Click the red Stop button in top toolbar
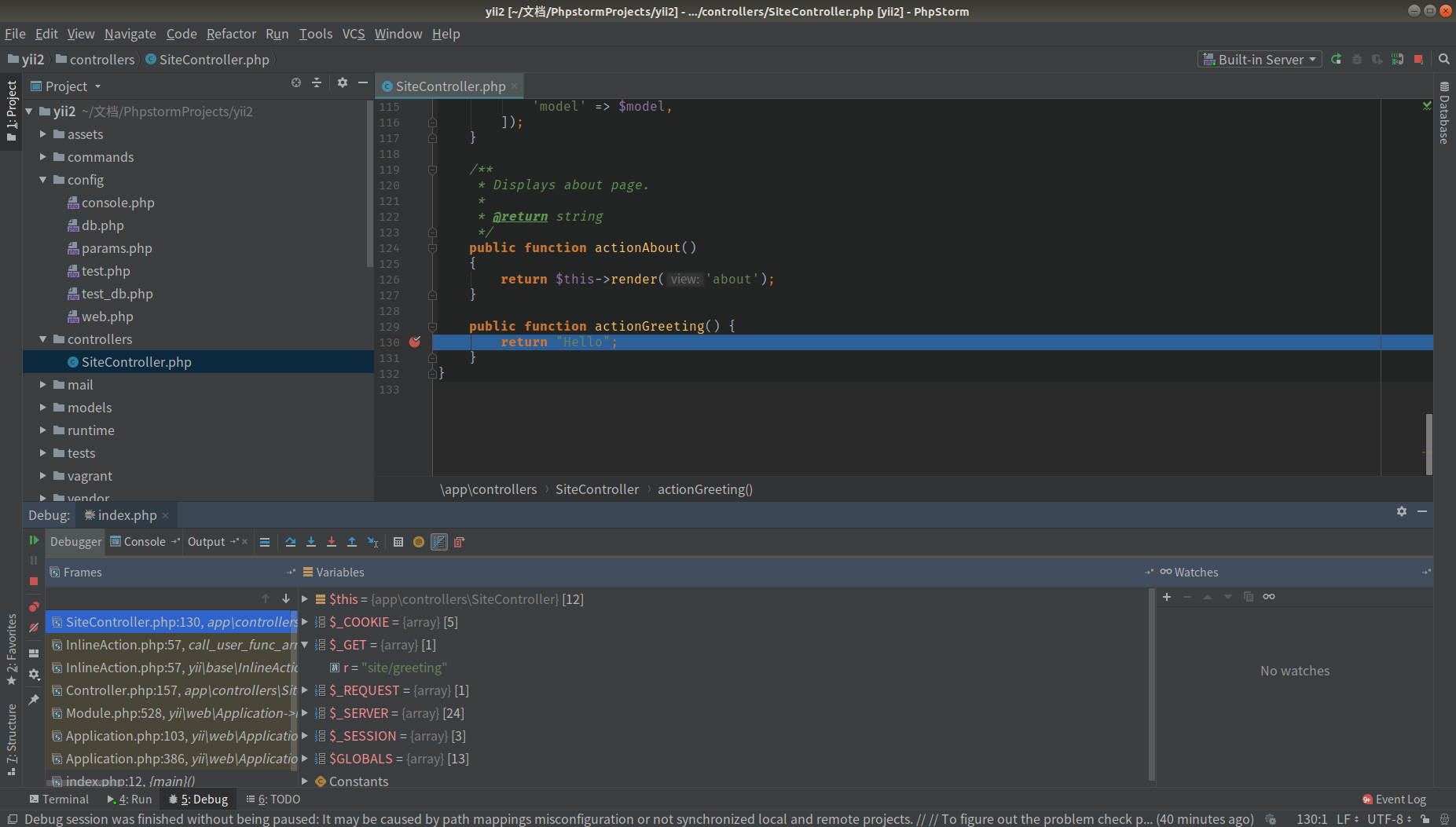 click(1418, 59)
